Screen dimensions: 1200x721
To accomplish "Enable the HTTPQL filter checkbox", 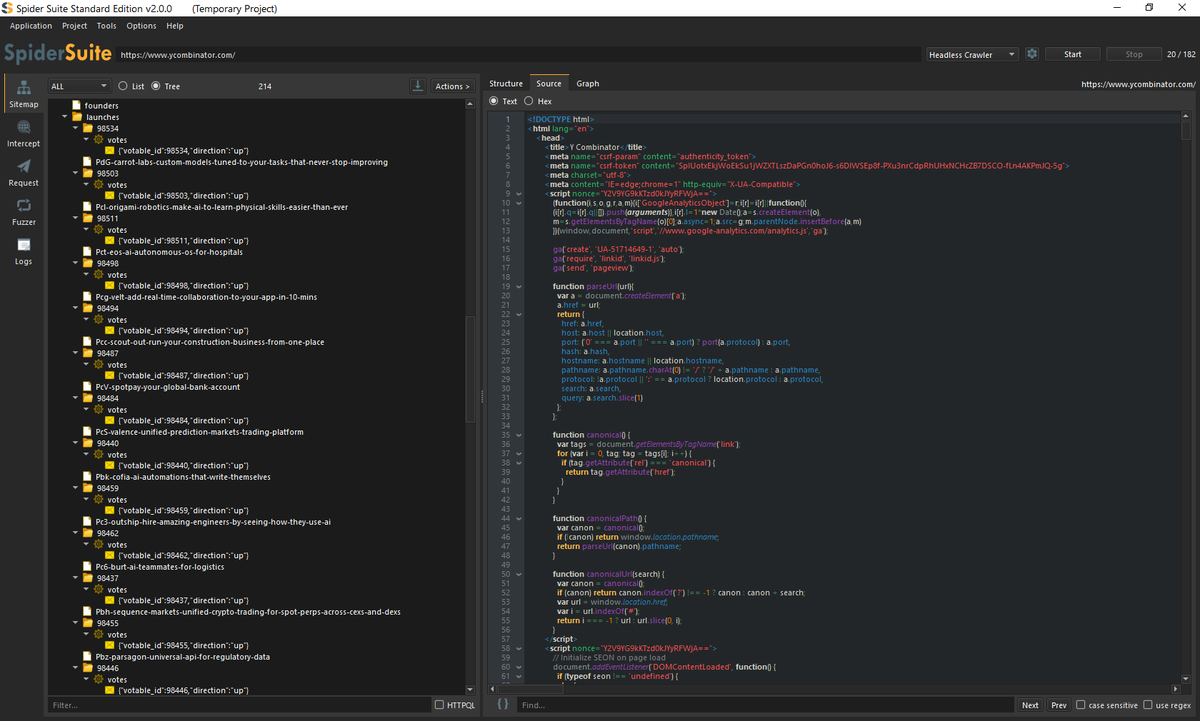I will tap(440, 705).
